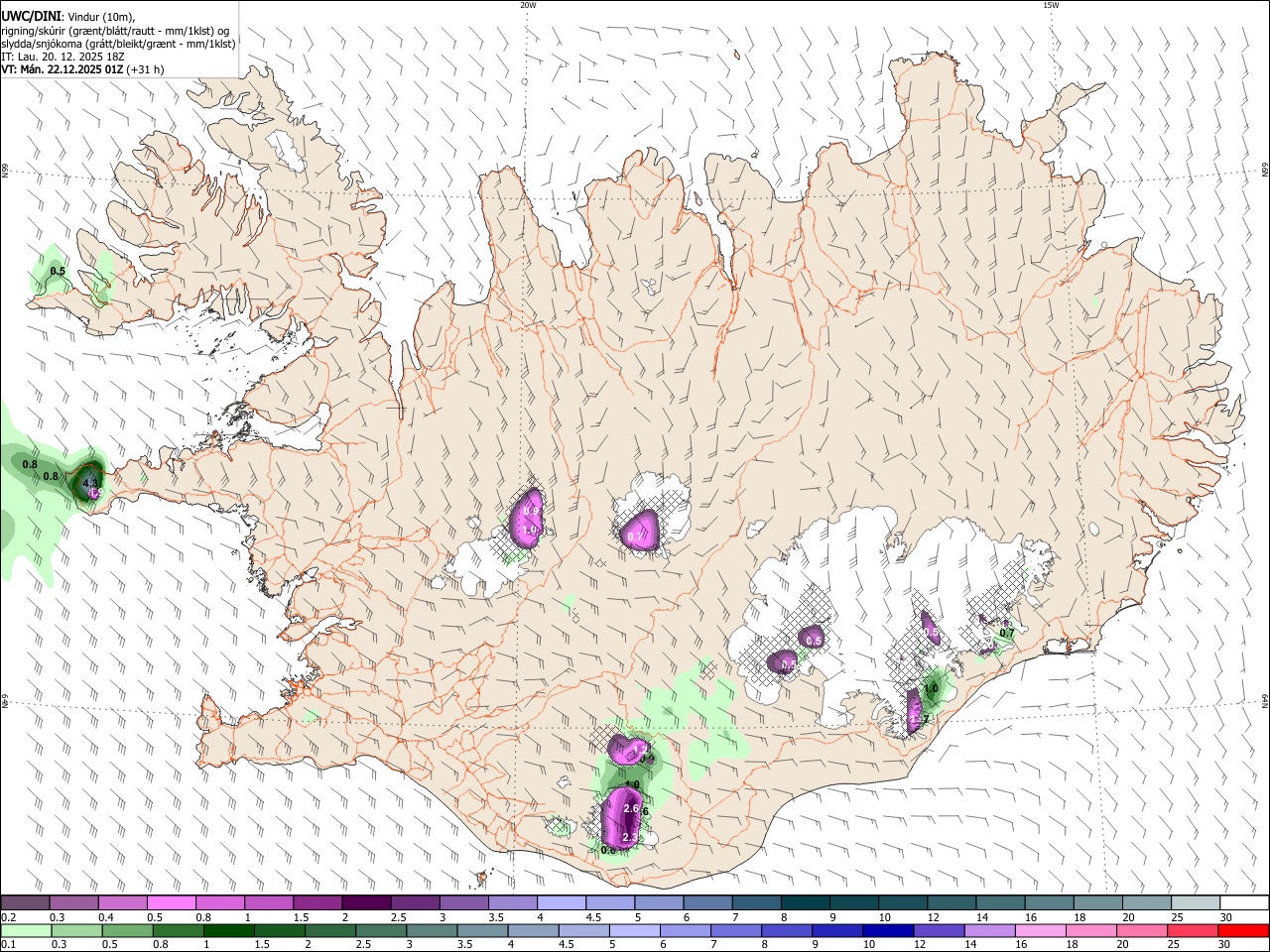Click the blue 8 swatch on lower scale
Image resolution: width=1270 pixels, height=952 pixels.
(x=786, y=931)
